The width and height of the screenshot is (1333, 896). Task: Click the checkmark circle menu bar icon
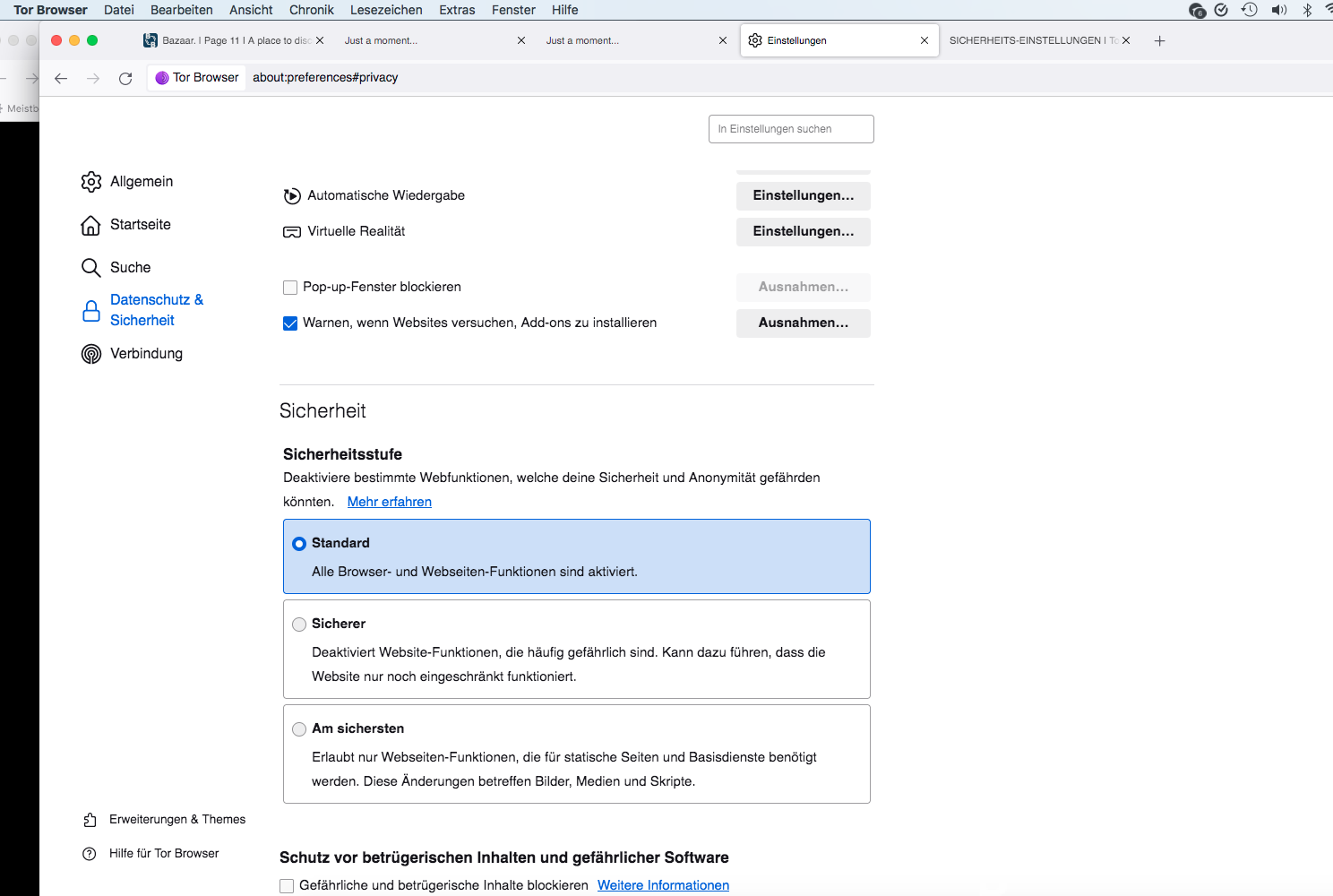point(1221,10)
